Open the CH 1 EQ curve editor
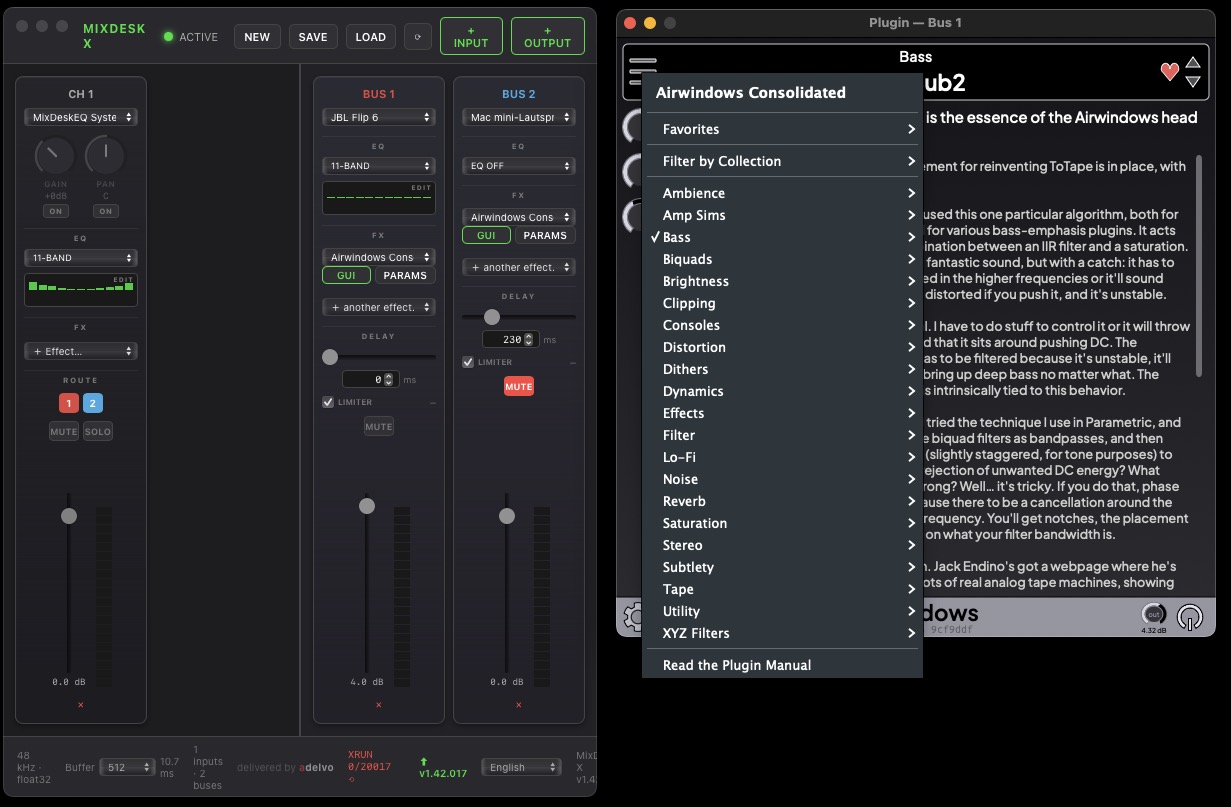Screen dimensions: 1231x807 (x=81, y=290)
